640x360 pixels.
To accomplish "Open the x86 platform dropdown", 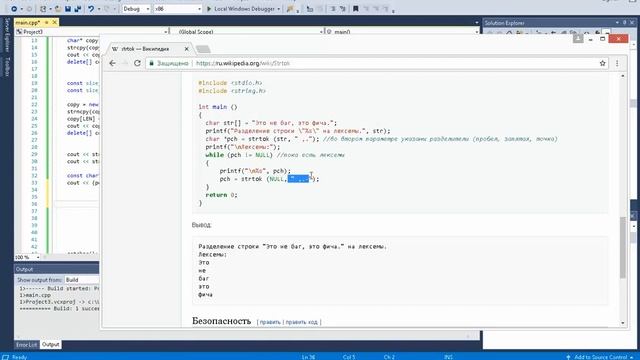I will point(178,9).
